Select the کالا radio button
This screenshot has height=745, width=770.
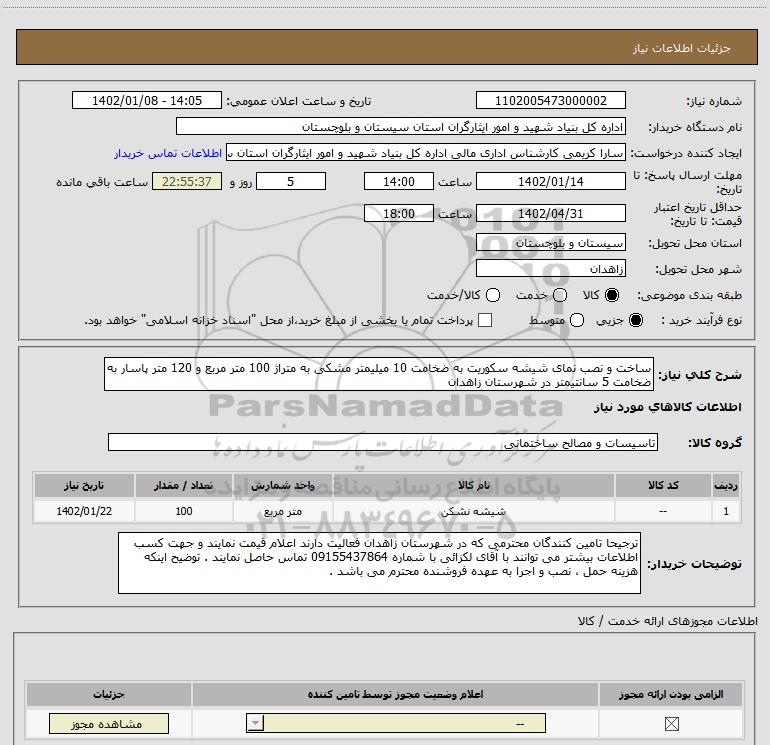point(612,295)
